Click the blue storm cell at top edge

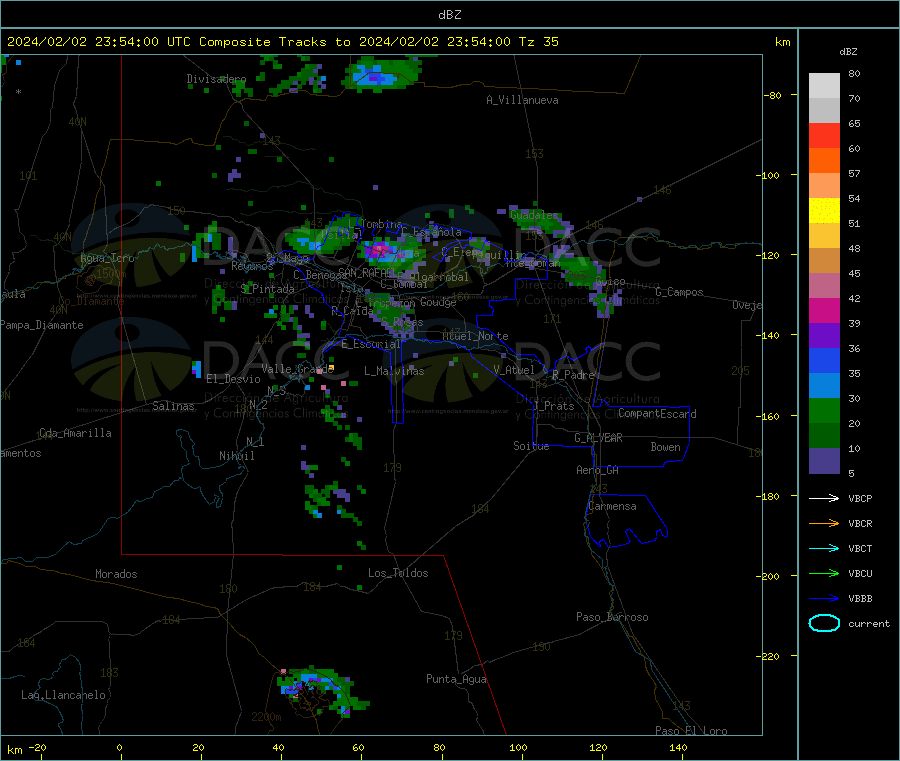tap(374, 75)
